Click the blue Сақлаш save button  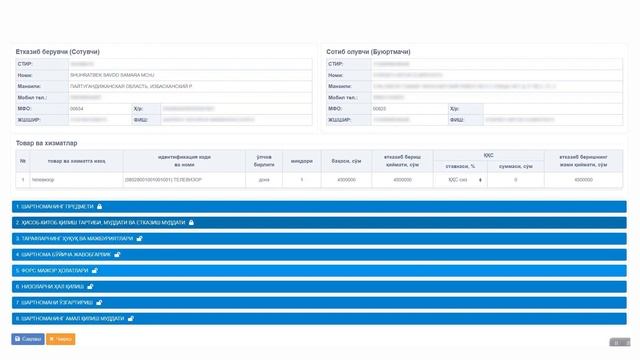[x=28, y=339]
